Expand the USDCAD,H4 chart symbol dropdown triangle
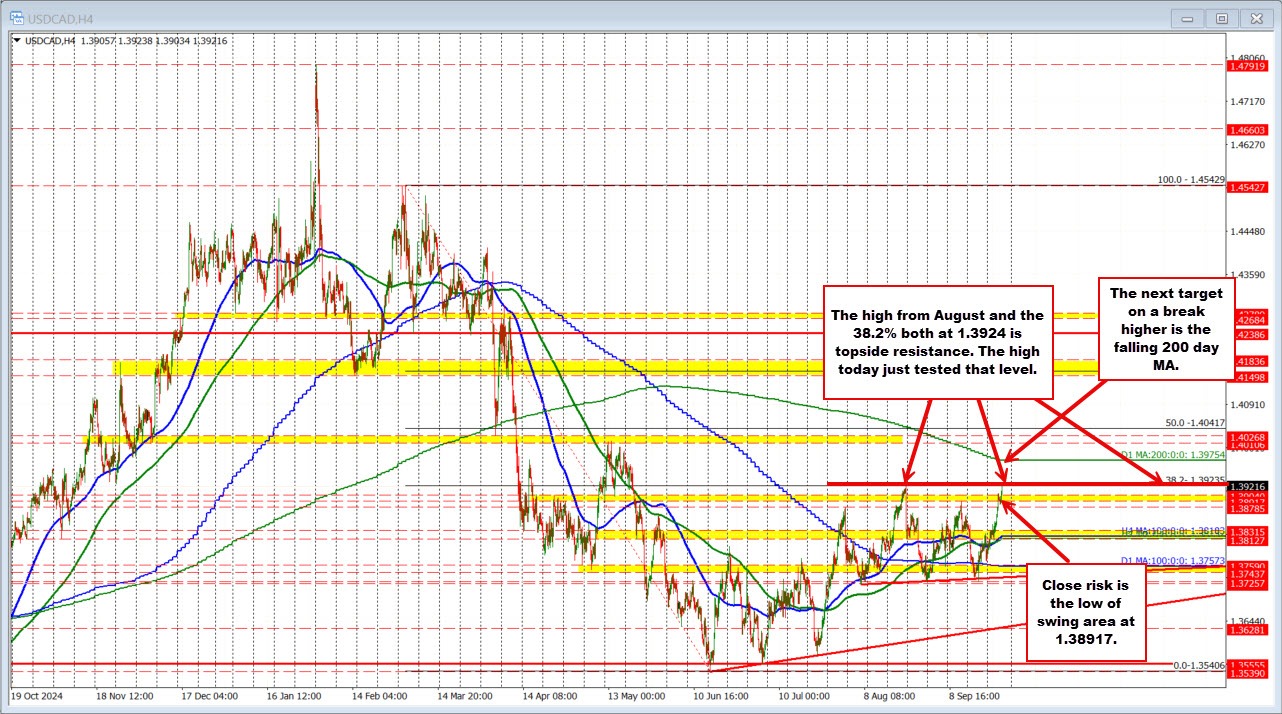Screen dimensions: 1282x714 [x=17, y=40]
